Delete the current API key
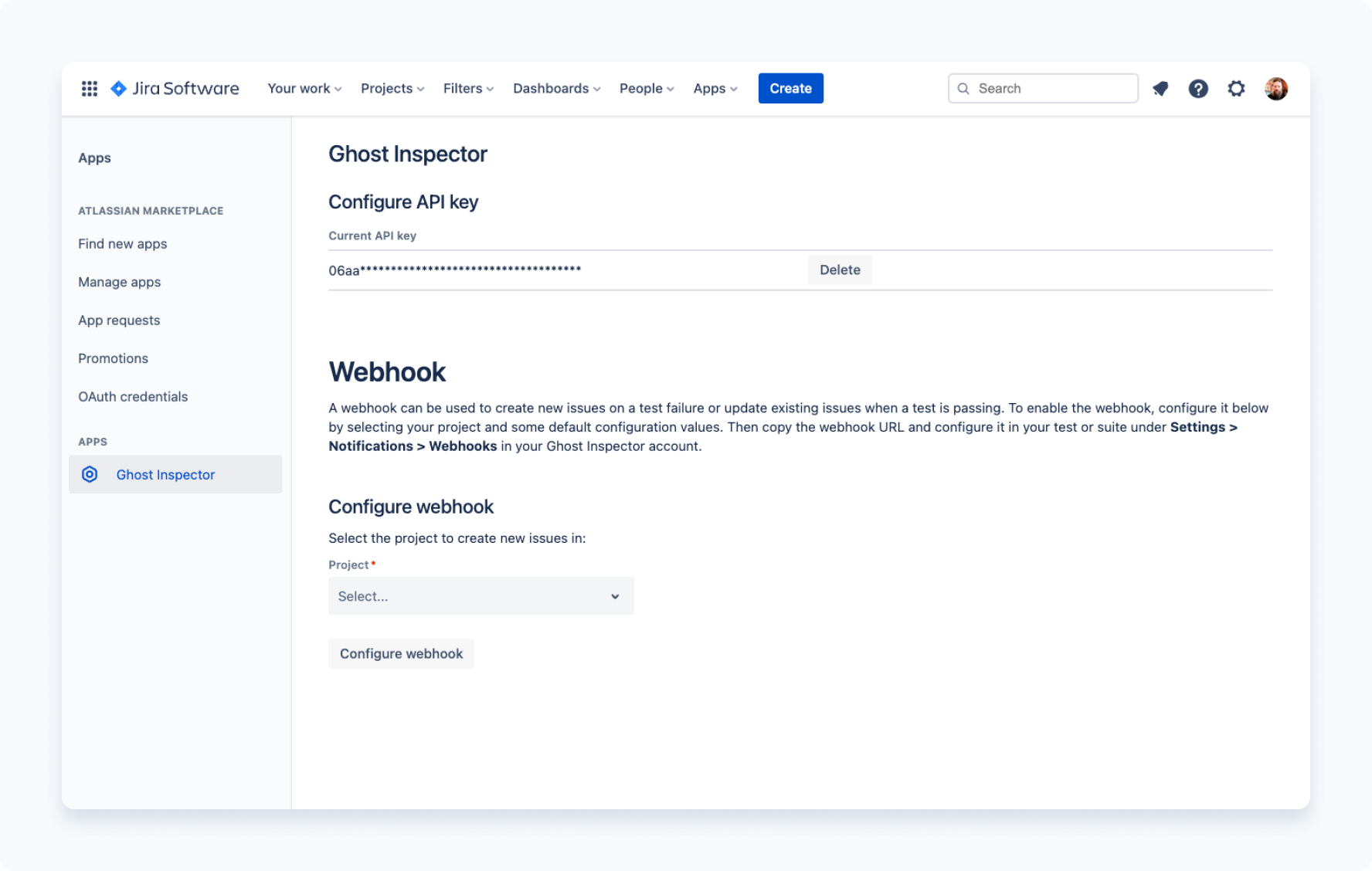Viewport: 1372px width, 871px height. (x=840, y=269)
